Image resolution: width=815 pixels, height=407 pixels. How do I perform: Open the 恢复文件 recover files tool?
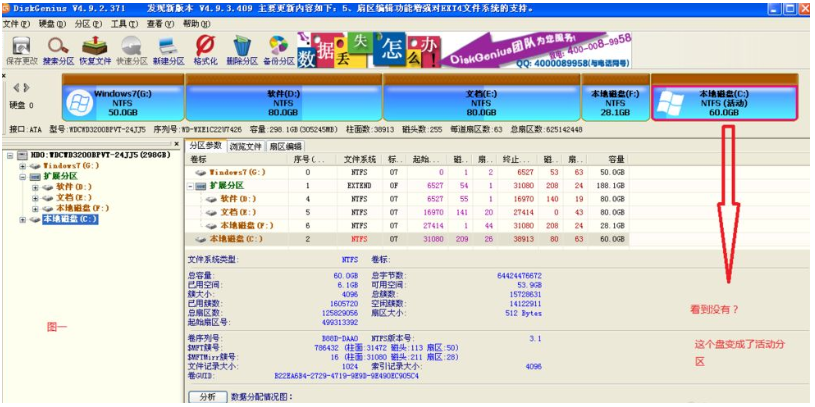tap(95, 48)
